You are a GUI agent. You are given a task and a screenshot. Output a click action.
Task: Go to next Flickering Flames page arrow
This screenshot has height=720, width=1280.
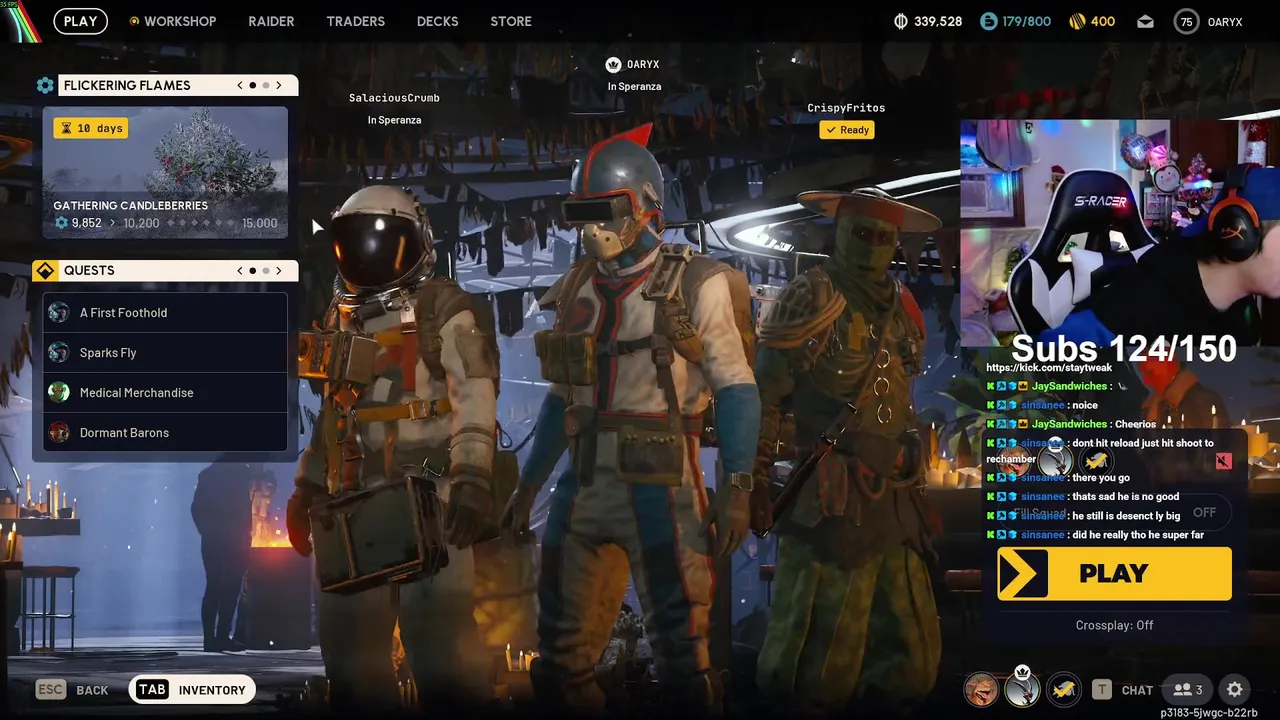[279, 86]
